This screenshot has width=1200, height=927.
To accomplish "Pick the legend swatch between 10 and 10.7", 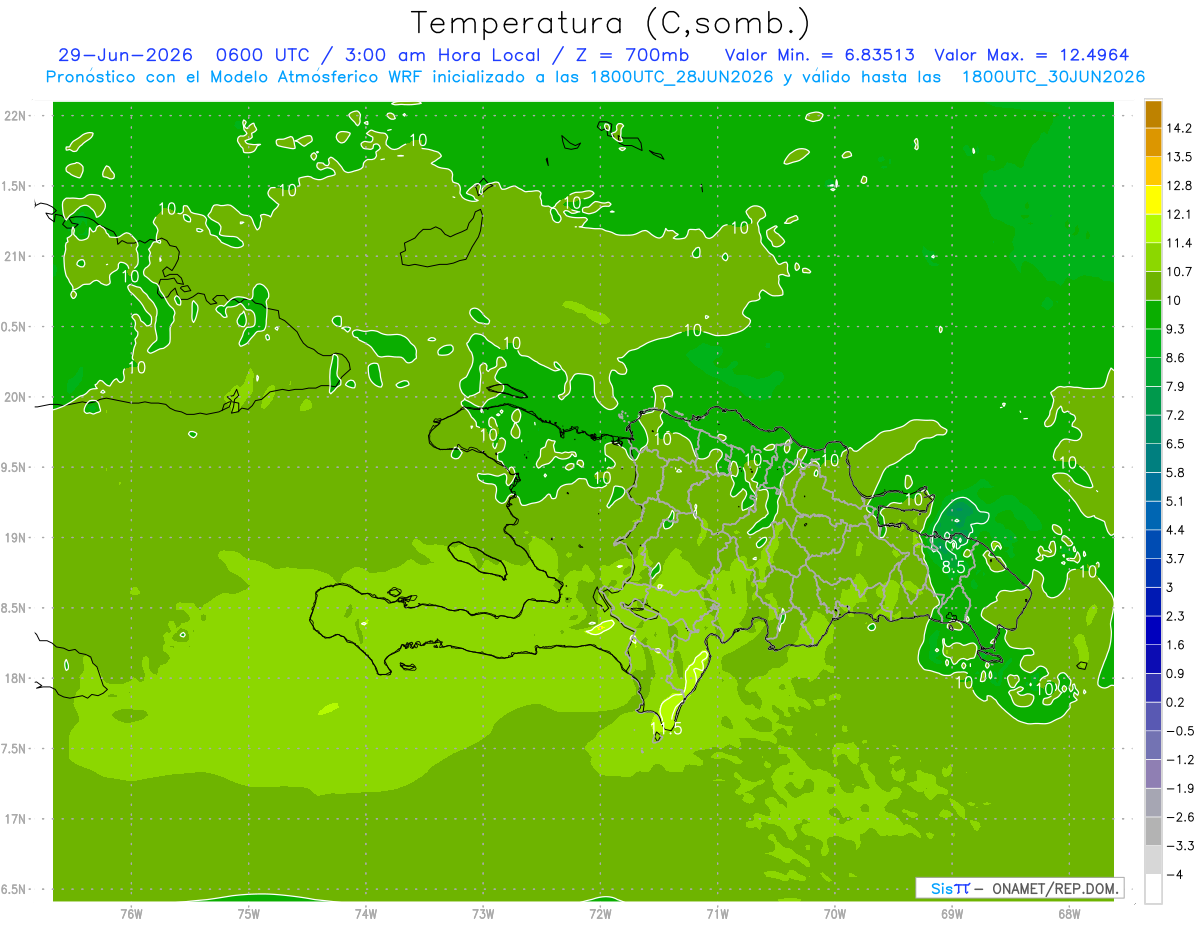I will click(1153, 286).
